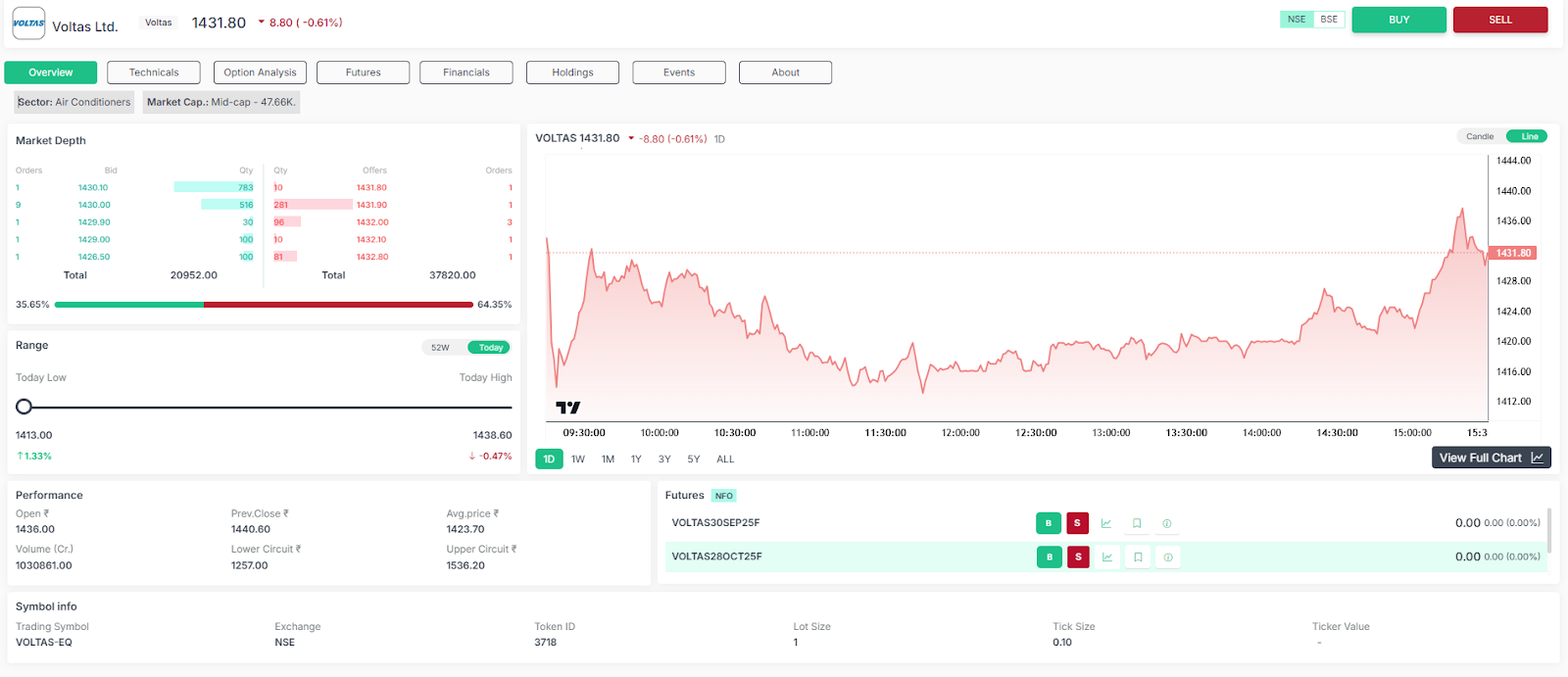
Task: Switch Range view to 52W
Action: click(x=441, y=348)
